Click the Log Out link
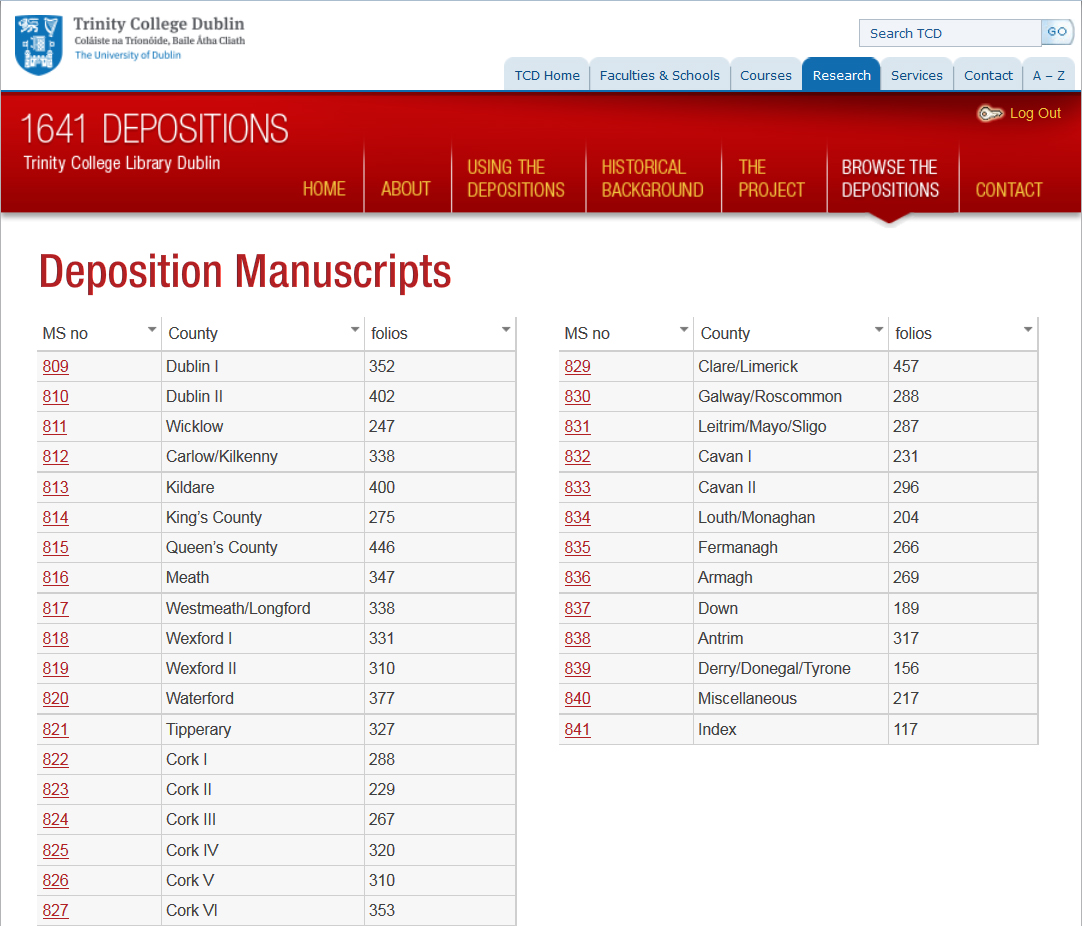The width and height of the screenshot is (1082, 926). coord(1035,113)
